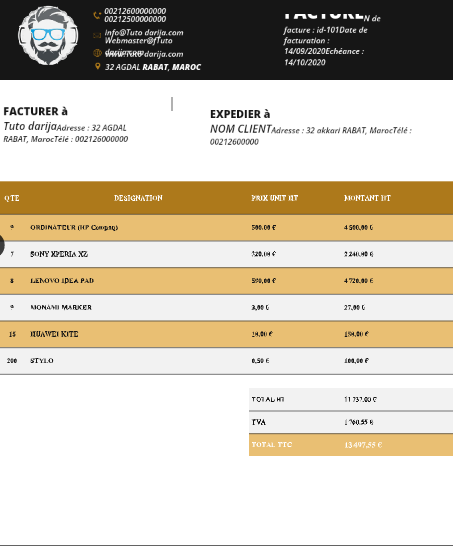Click the 13 497,55 € total value
This screenshot has width=453, height=546.
tap(363, 445)
